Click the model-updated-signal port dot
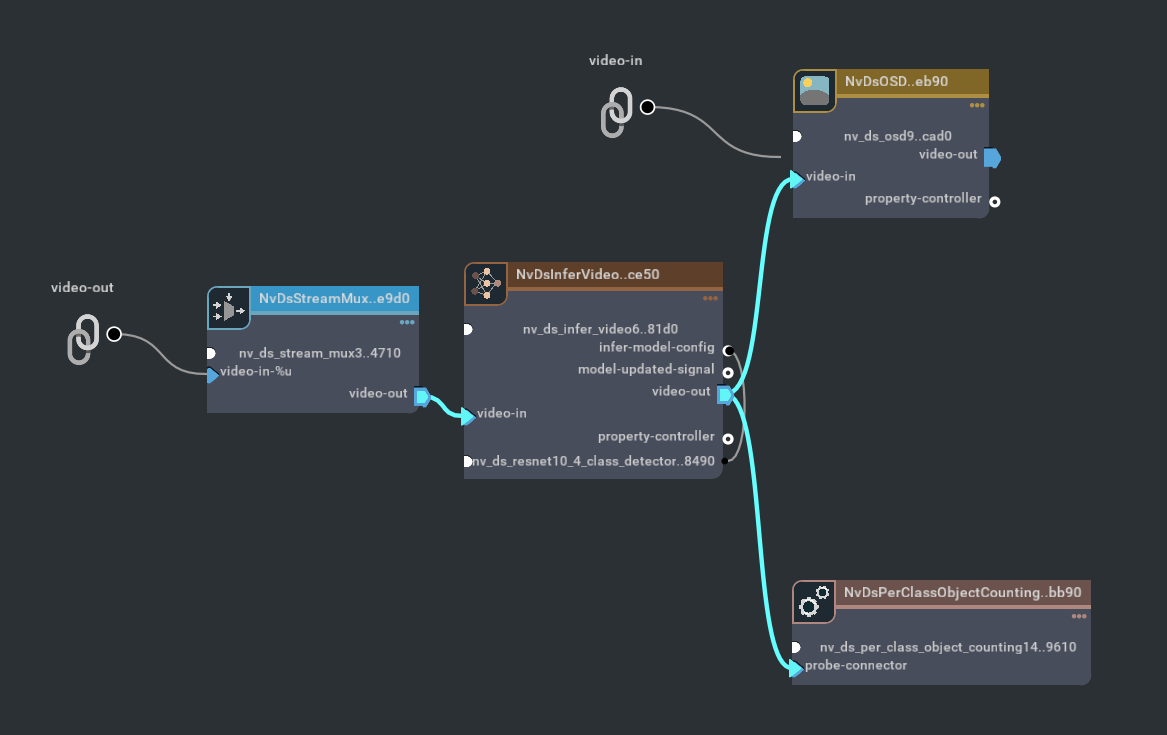1167x735 pixels. click(728, 372)
